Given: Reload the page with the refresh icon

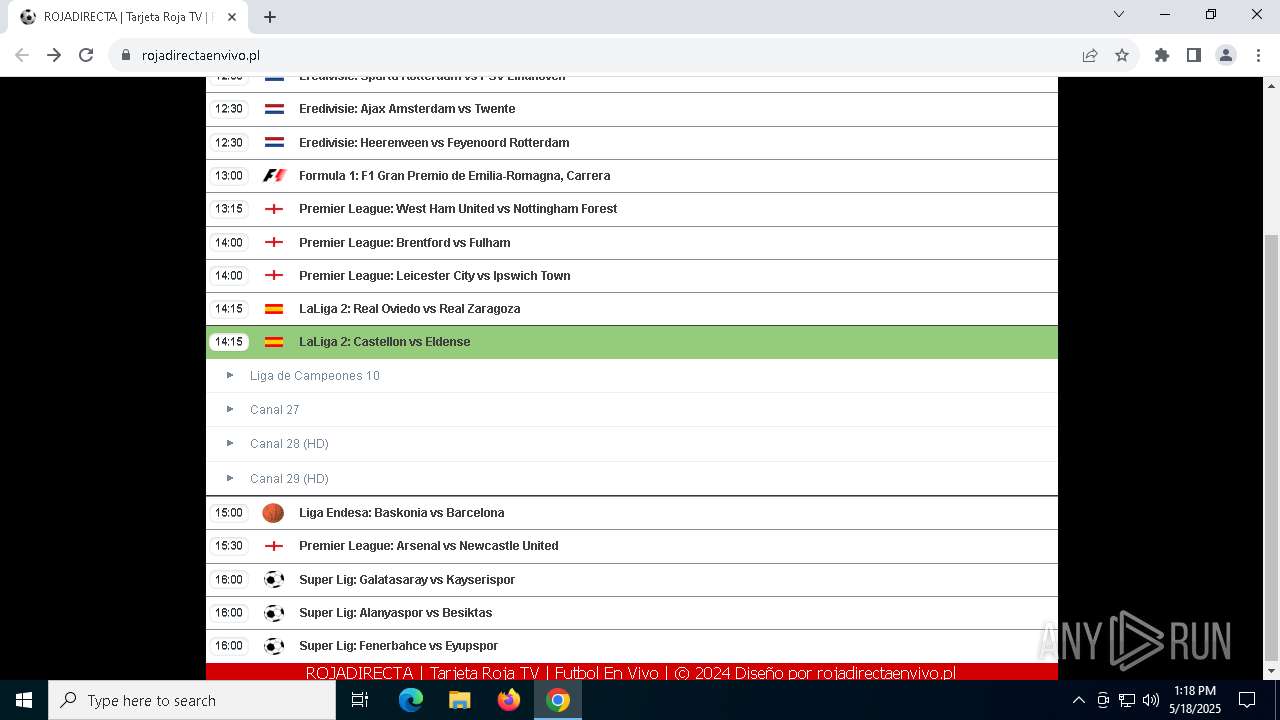Looking at the screenshot, I should (x=86, y=55).
